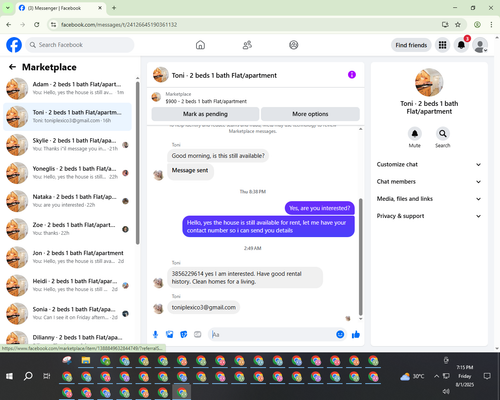Open Zoe's conversation

67,229
